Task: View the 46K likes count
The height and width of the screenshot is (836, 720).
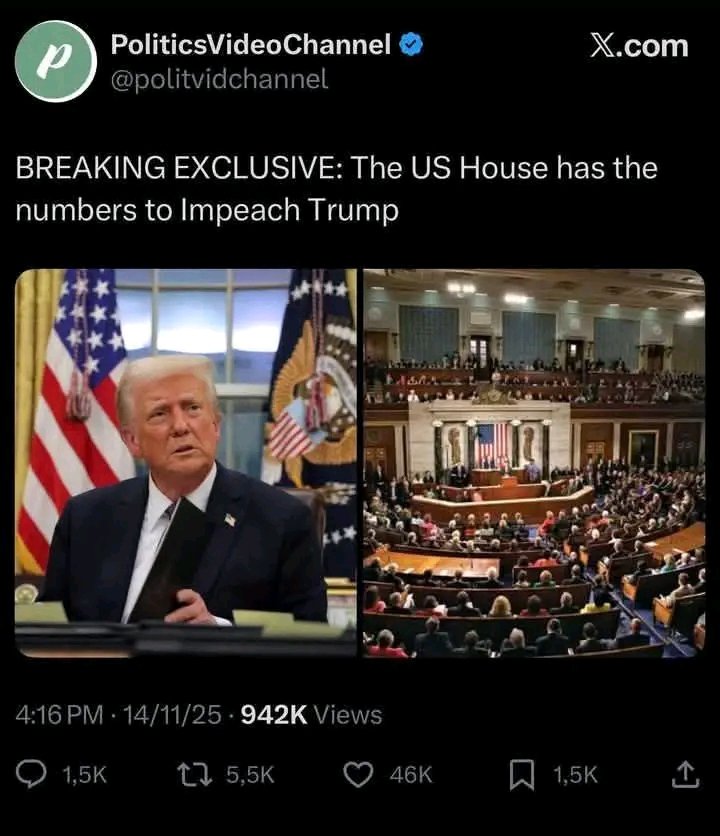Action: 411,775
